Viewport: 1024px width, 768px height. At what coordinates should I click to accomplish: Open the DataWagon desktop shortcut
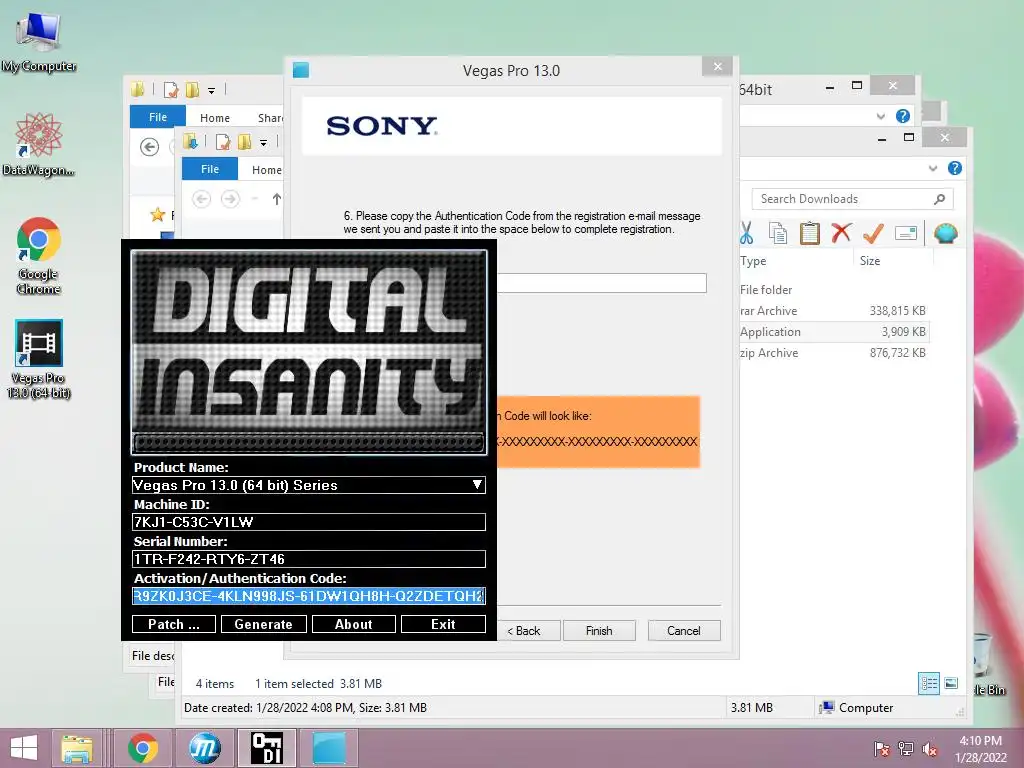point(39,144)
